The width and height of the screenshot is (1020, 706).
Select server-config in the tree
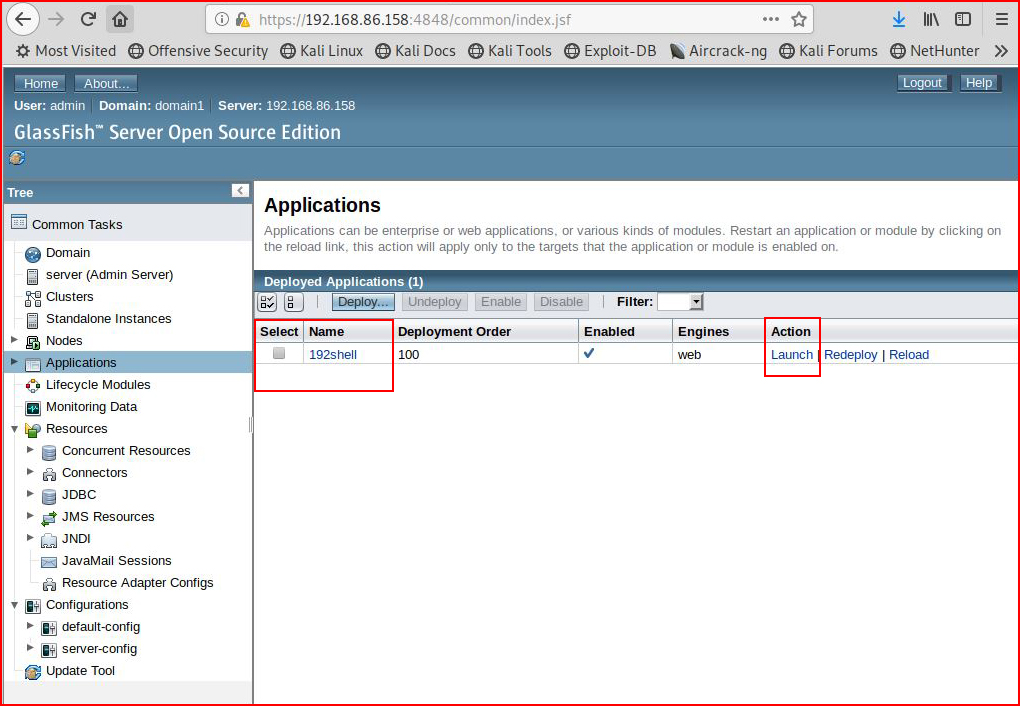[x=100, y=649]
